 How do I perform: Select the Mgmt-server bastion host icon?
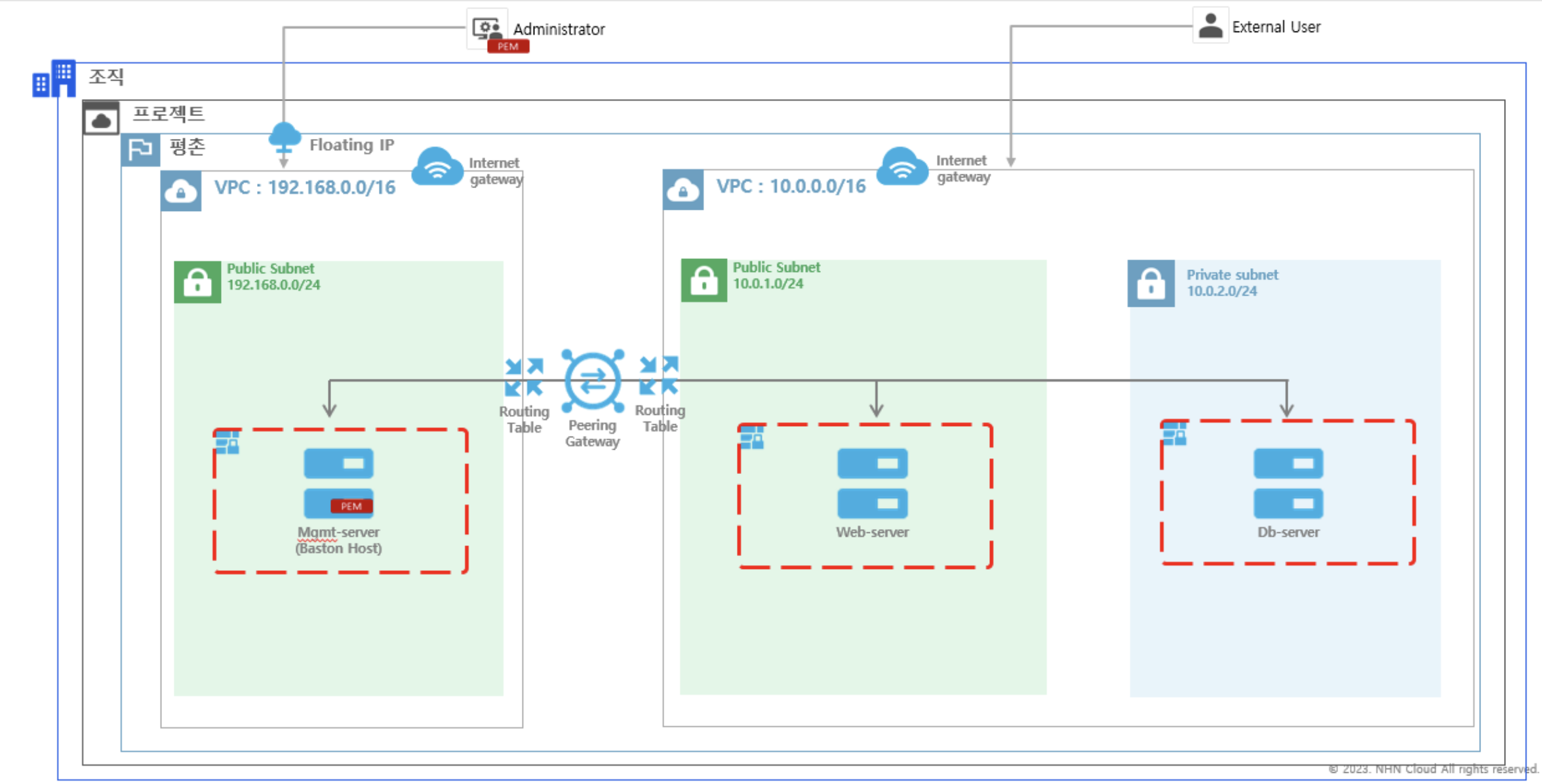338,484
